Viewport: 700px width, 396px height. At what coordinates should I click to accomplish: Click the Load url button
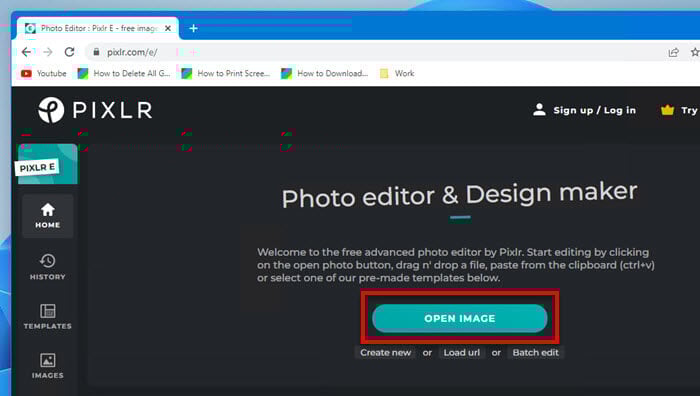462,353
